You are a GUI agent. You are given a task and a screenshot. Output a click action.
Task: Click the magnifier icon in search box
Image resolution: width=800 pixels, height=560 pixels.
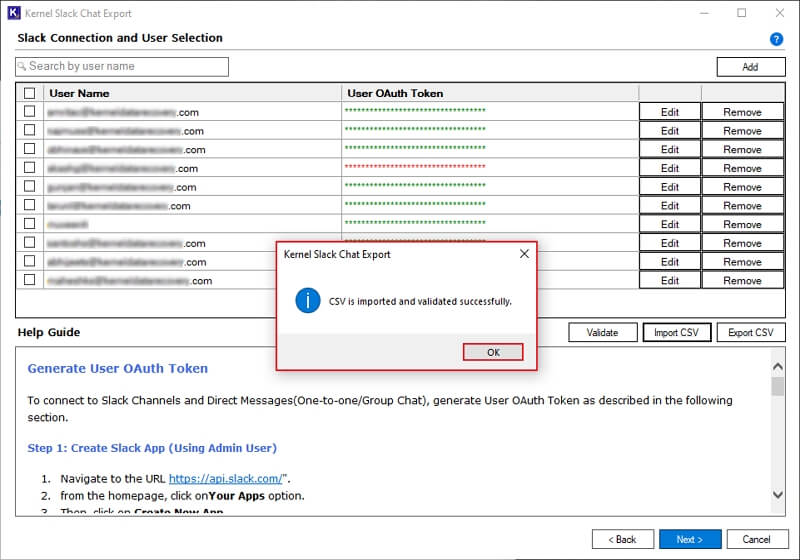(x=22, y=66)
